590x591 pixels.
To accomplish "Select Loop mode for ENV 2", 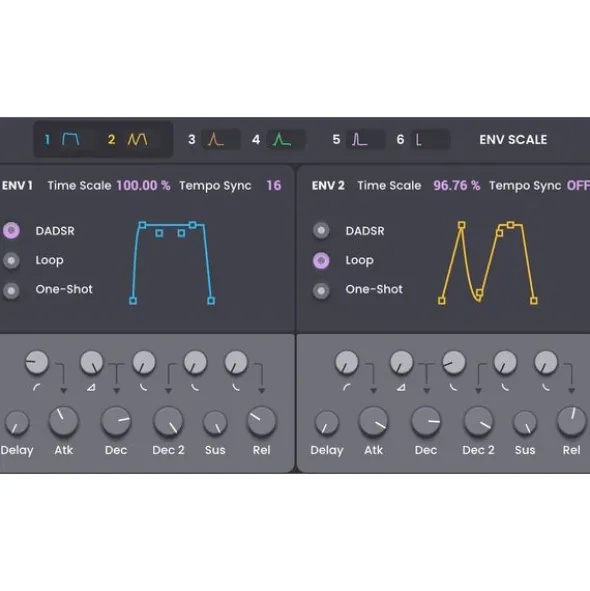I will pyautogui.click(x=321, y=260).
